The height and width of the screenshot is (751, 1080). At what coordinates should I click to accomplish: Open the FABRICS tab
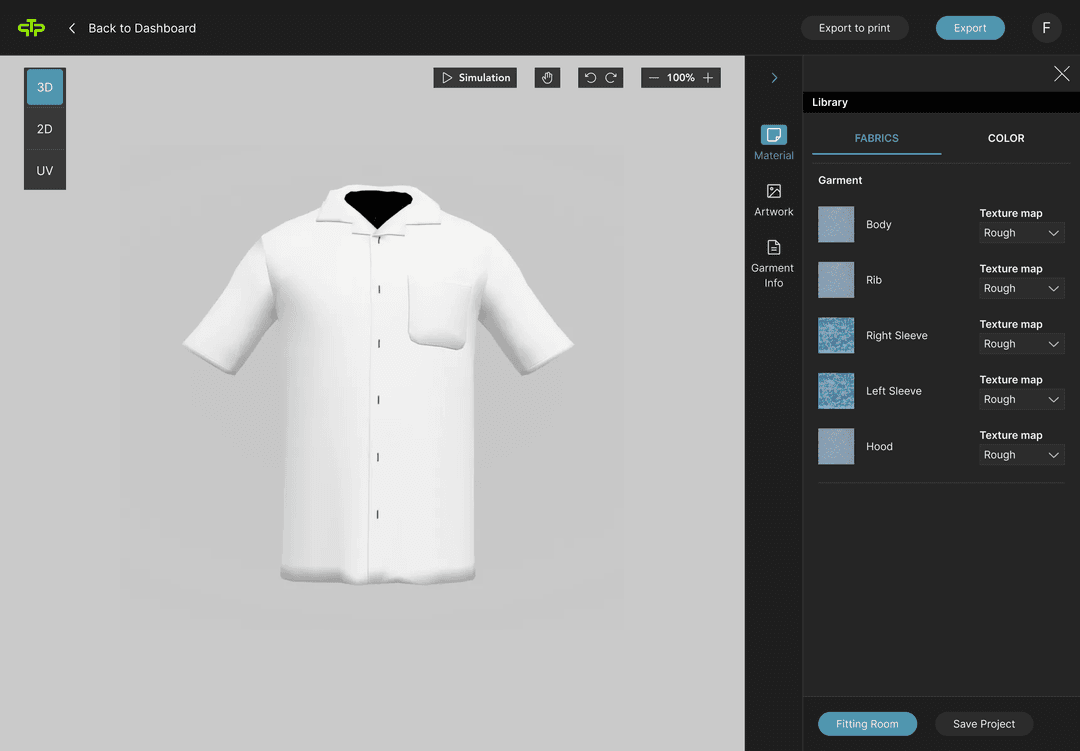[x=877, y=138]
